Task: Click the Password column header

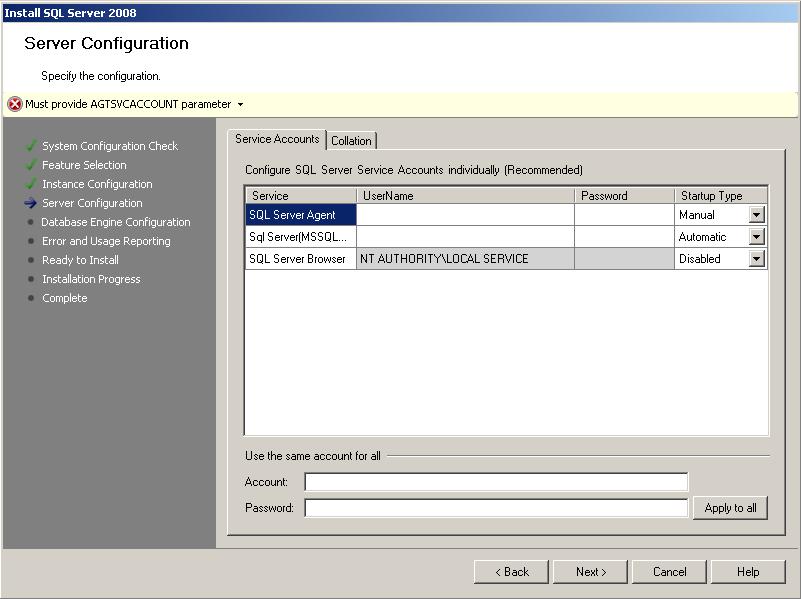Action: 624,196
